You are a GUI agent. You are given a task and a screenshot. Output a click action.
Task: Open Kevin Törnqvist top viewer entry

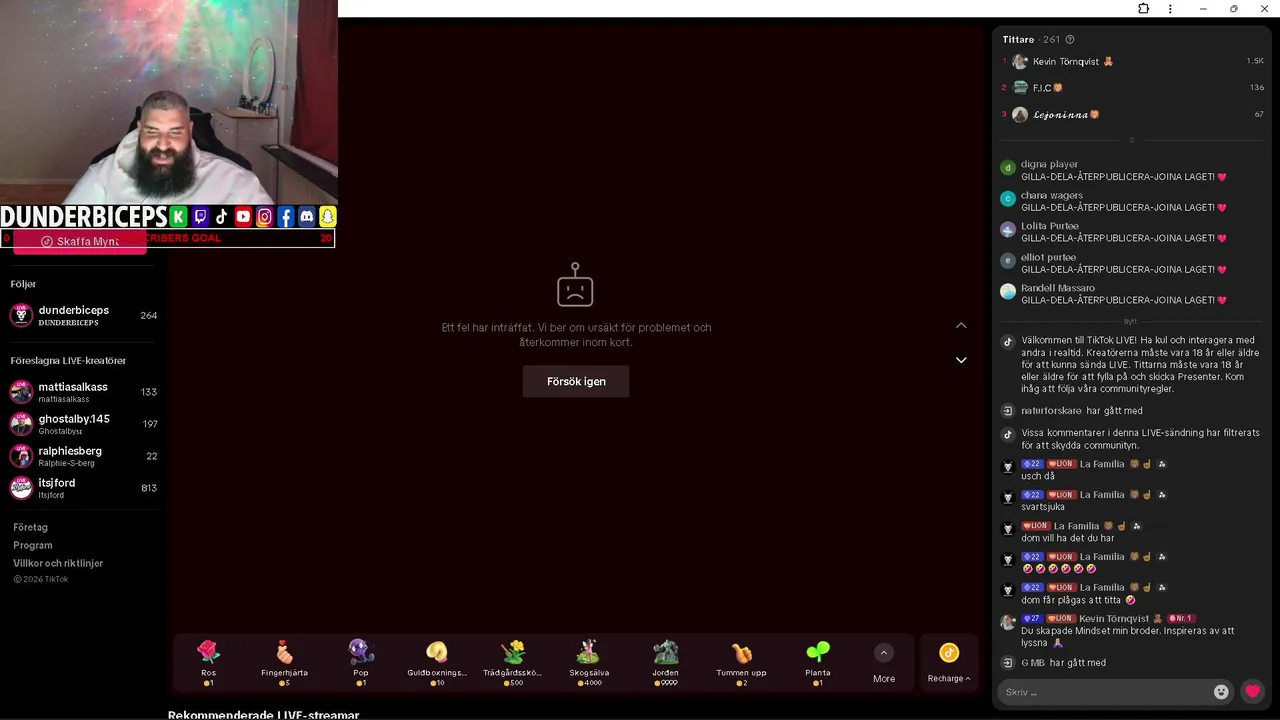tap(1134, 61)
